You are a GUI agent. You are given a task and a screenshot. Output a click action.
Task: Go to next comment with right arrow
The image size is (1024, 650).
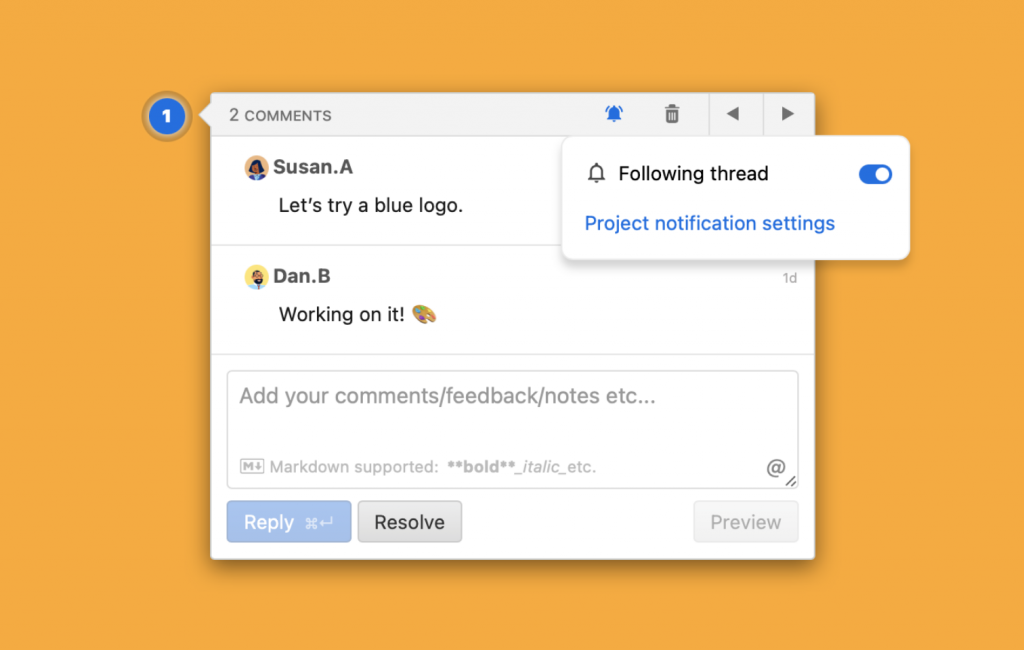point(788,114)
